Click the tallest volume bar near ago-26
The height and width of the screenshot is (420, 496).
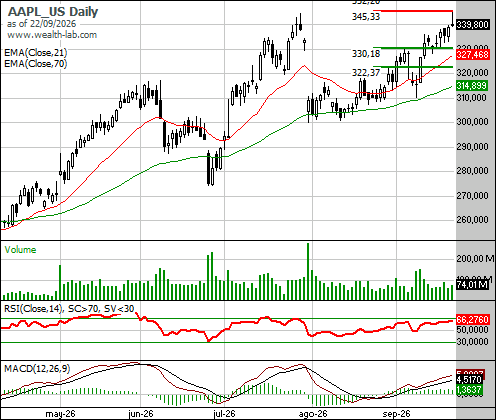308,271
